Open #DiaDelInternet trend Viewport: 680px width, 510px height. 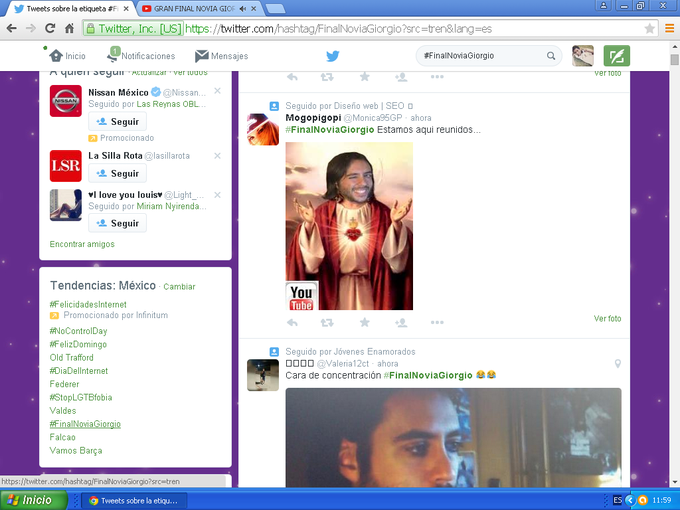(x=78, y=371)
